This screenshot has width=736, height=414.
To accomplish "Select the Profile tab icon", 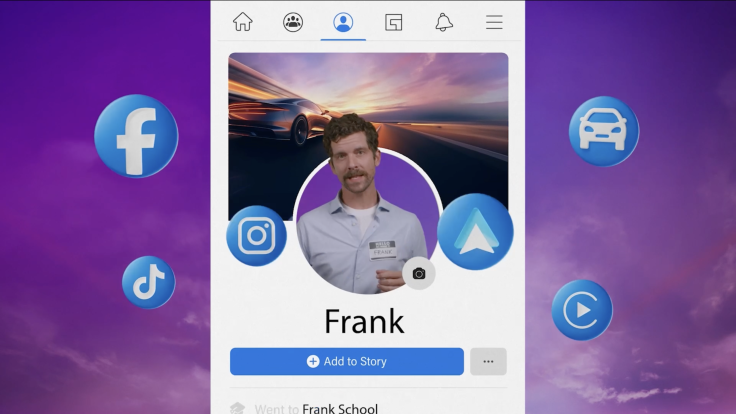I will [x=343, y=22].
